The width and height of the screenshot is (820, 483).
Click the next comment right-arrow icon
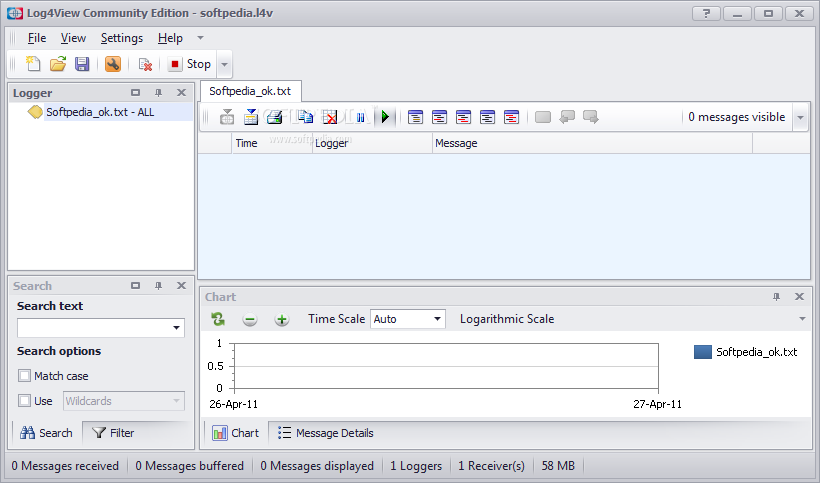(591, 117)
